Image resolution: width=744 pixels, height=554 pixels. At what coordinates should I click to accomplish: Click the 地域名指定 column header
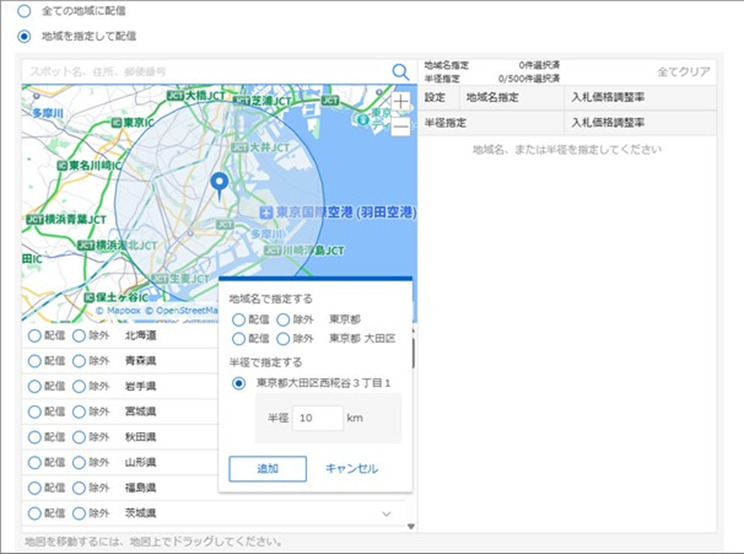tap(492, 98)
